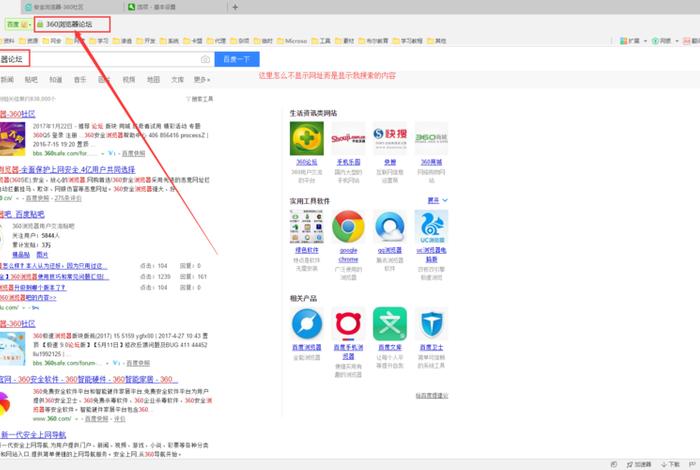Viewport: 700px width, 470px height.
Task: Click the 百度浏览器 blue compass icon
Action: coord(306,324)
